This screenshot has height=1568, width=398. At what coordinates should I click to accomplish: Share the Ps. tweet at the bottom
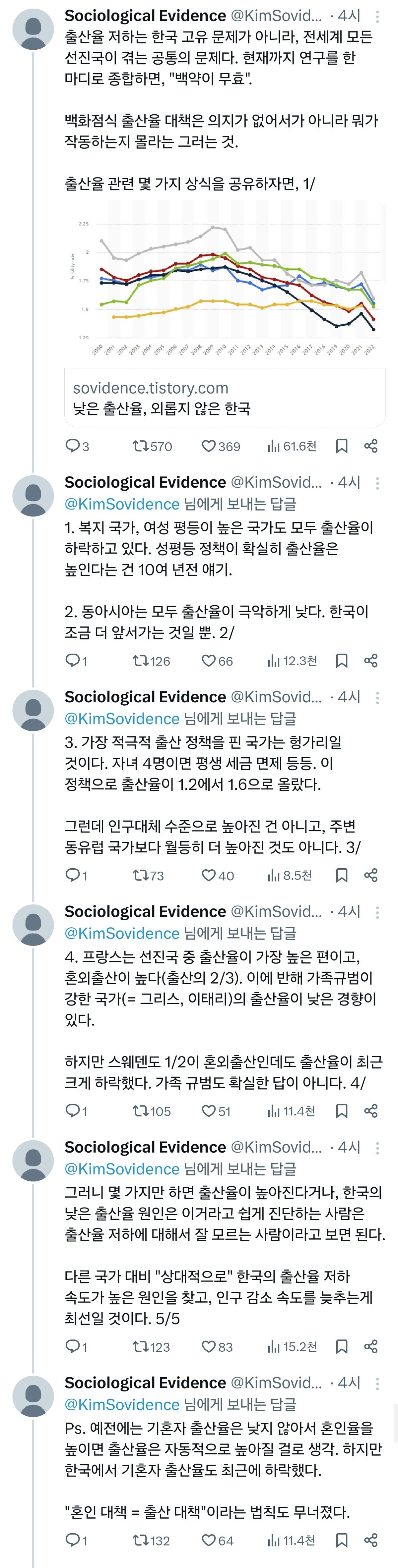pos(370,1540)
